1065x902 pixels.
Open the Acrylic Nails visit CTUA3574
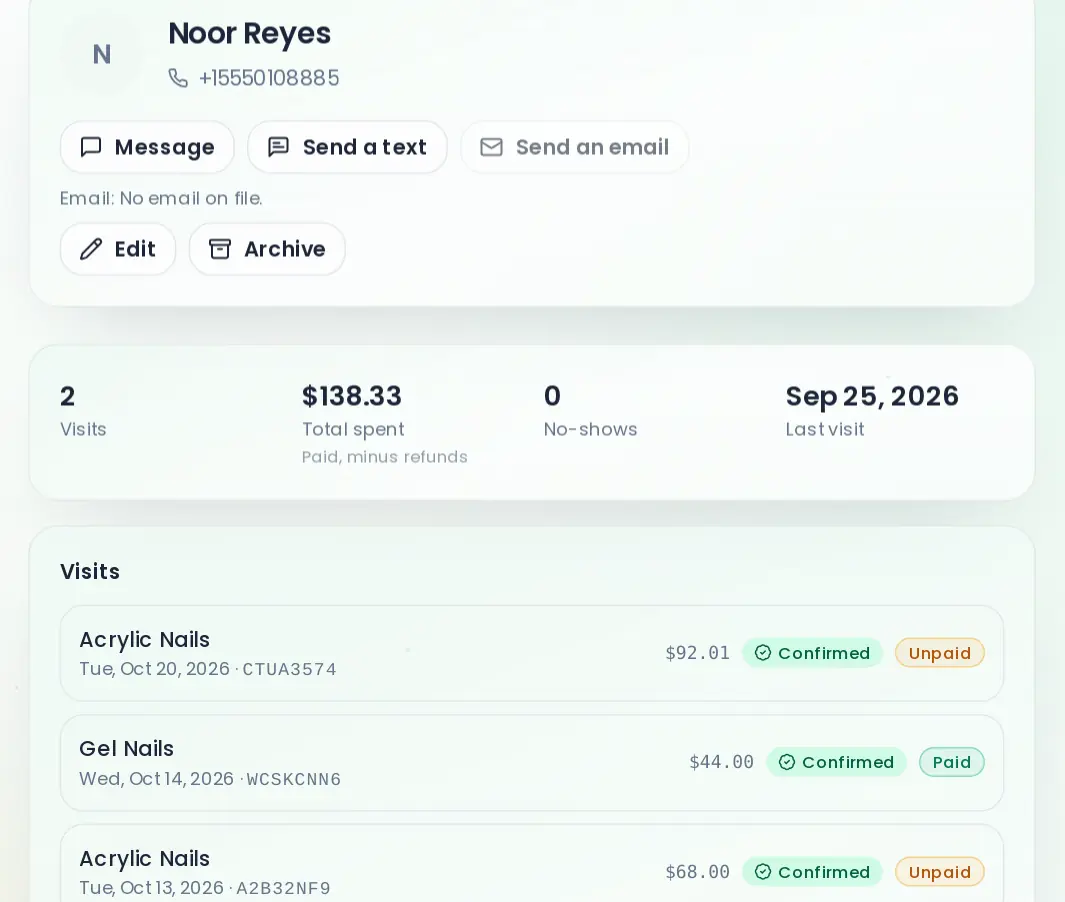(532, 653)
